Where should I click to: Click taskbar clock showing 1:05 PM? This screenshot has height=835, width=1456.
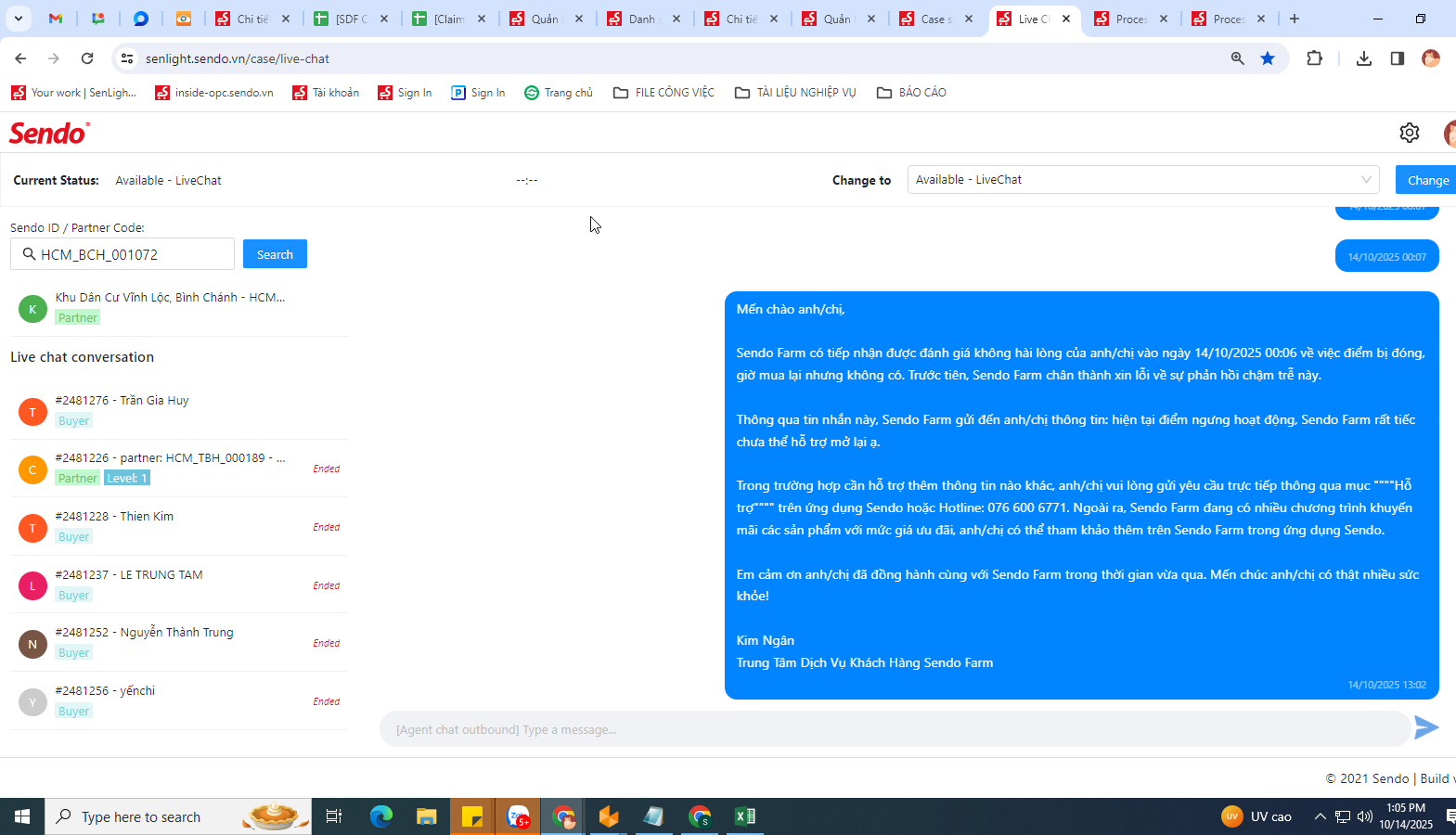coord(1405,816)
